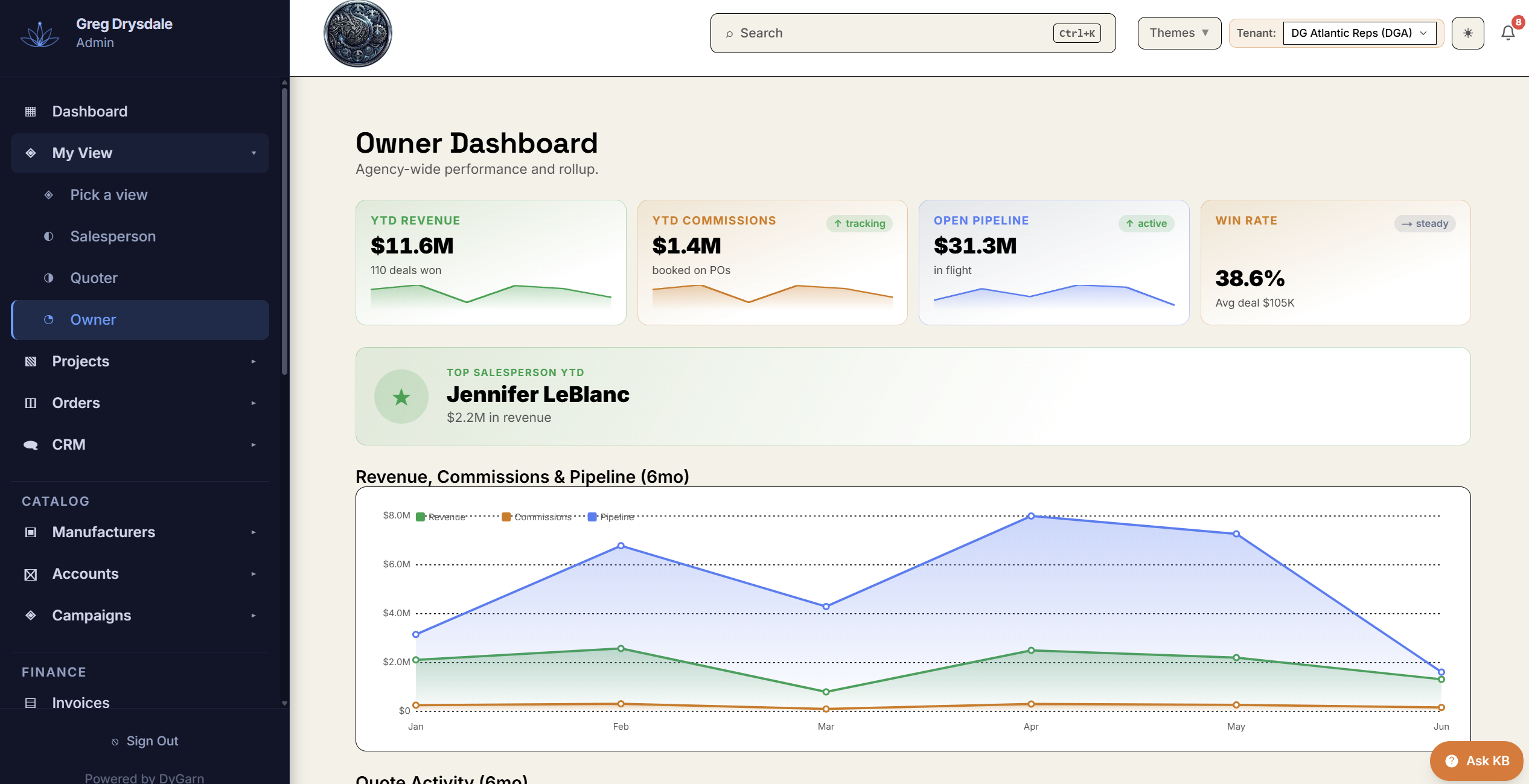
Task: Click the Ctrl+K shortcut badge
Action: 1077,33
